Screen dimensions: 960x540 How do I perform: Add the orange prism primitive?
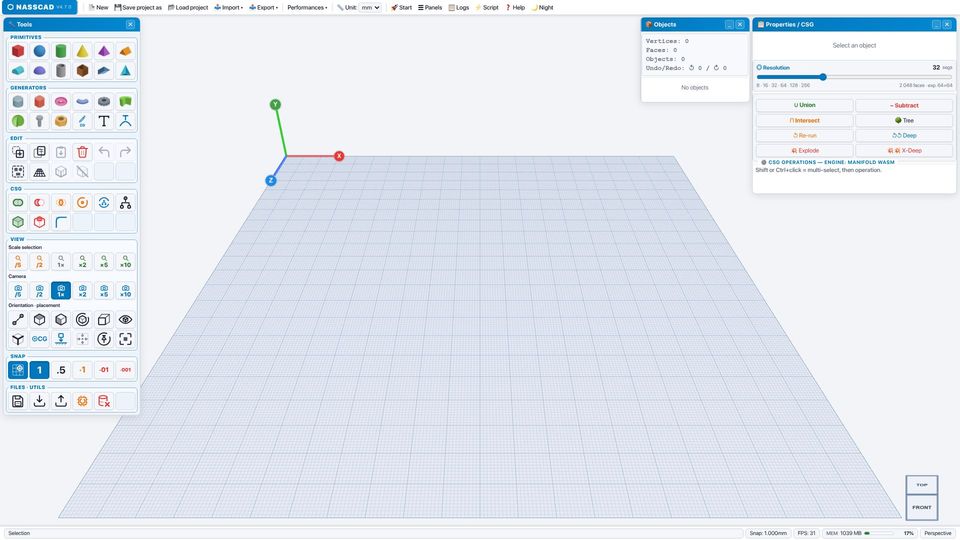[x=125, y=51]
